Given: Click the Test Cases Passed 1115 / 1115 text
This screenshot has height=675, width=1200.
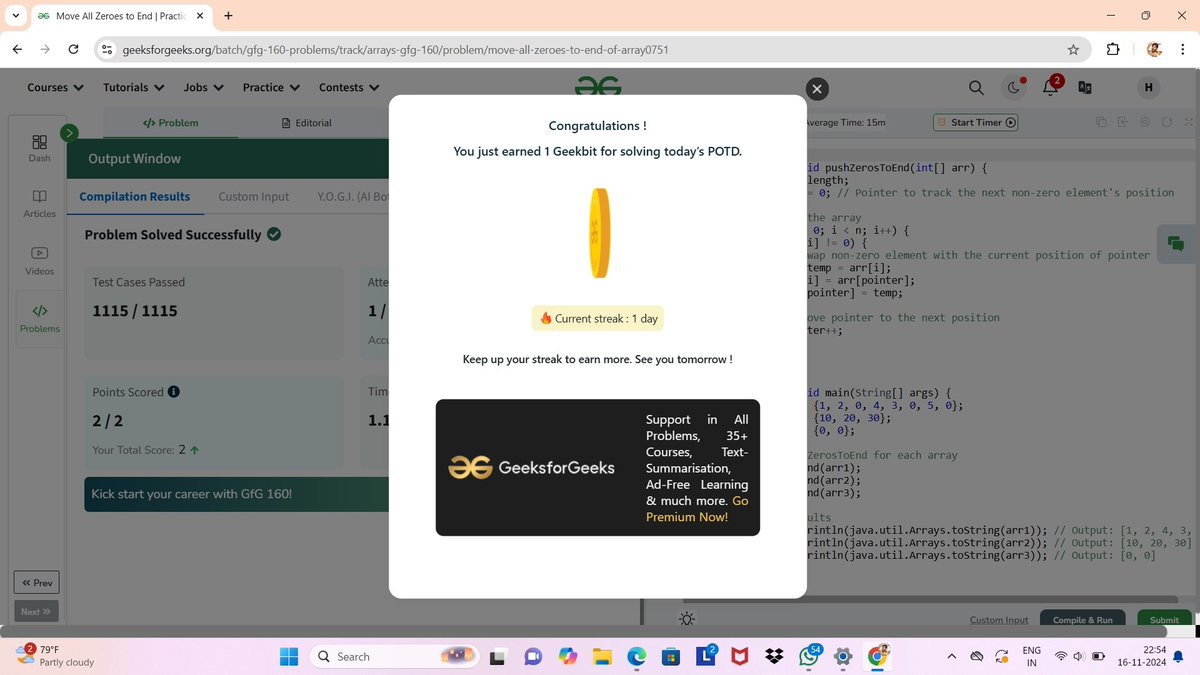Looking at the screenshot, I should coord(135,311).
